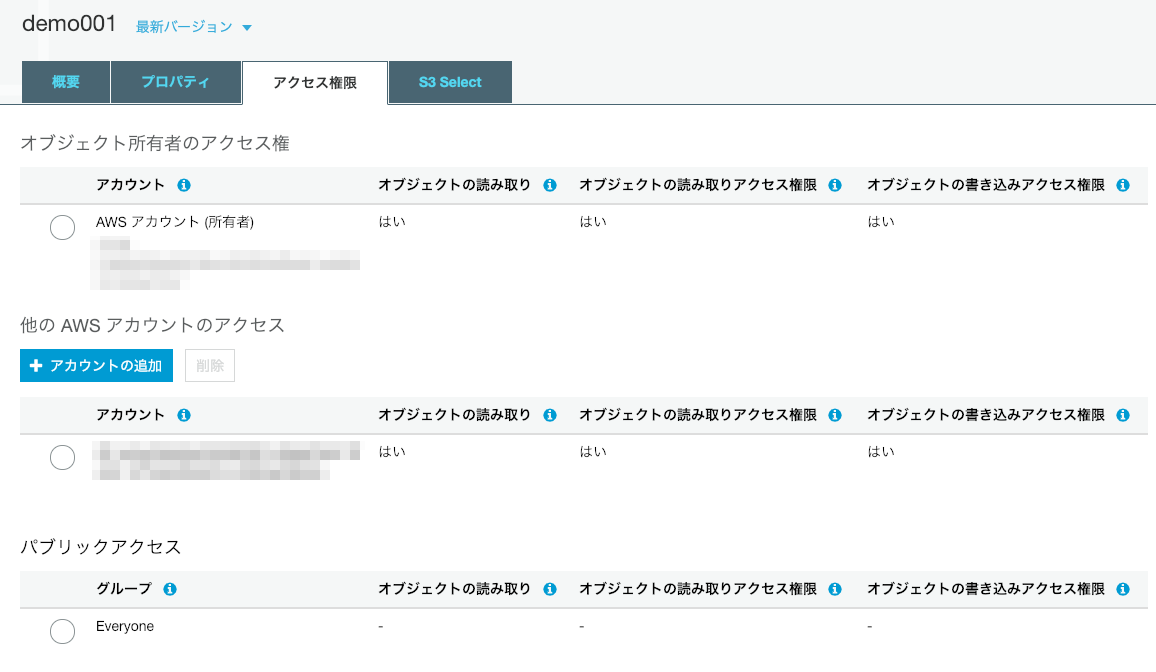This screenshot has width=1156, height=672.
Task: Select the radio button for the other AWS account row
Action: (62, 457)
